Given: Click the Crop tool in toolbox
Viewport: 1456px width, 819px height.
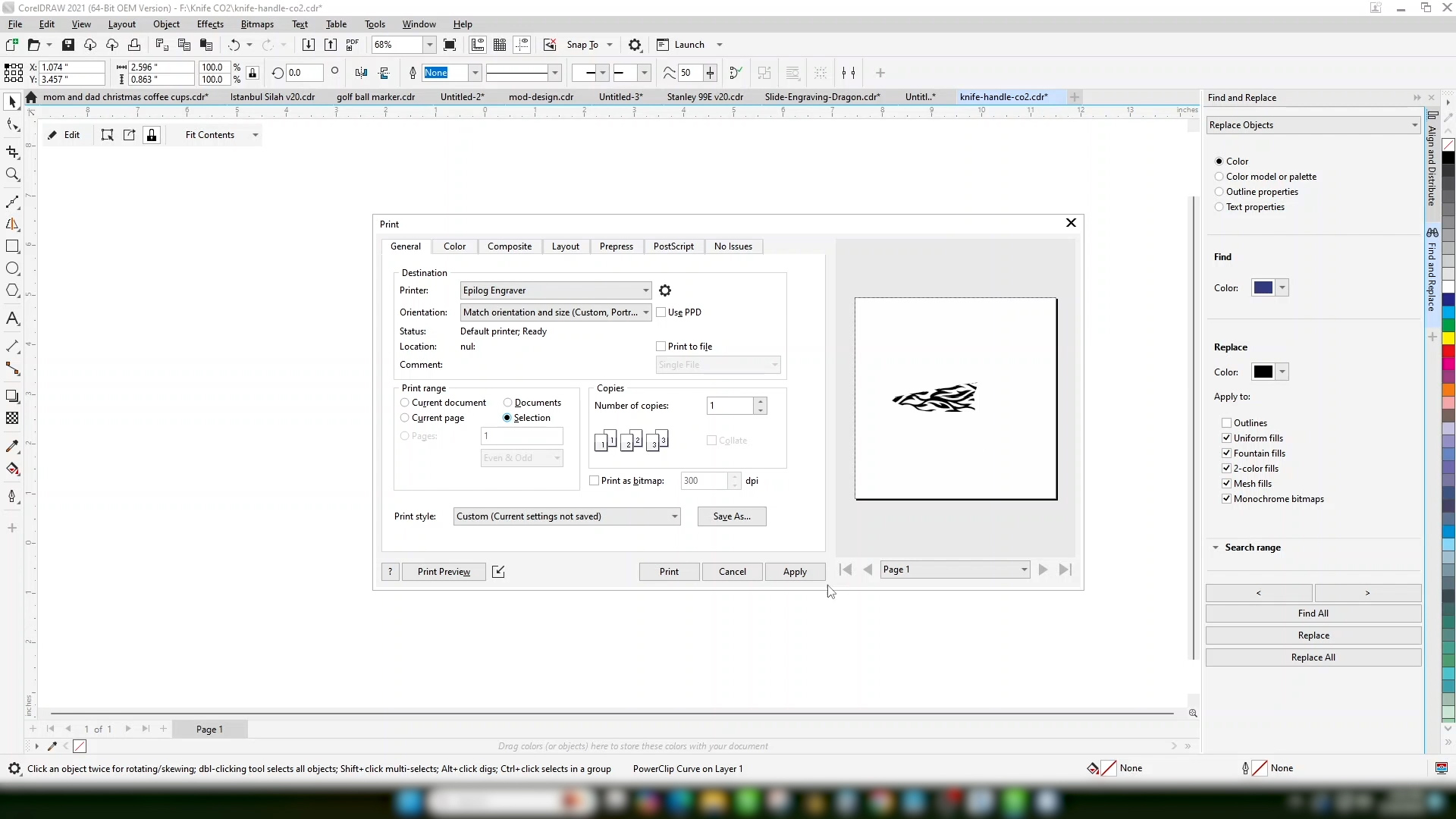Looking at the screenshot, I should point(12,152).
